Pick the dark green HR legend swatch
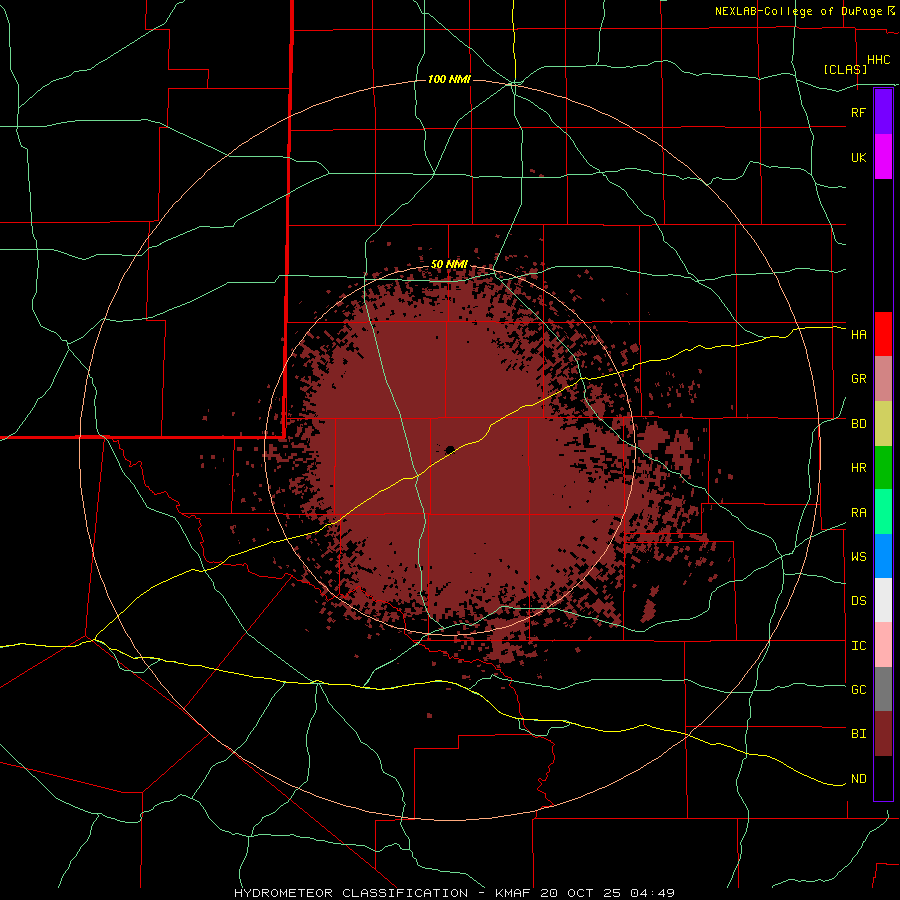 pos(883,468)
